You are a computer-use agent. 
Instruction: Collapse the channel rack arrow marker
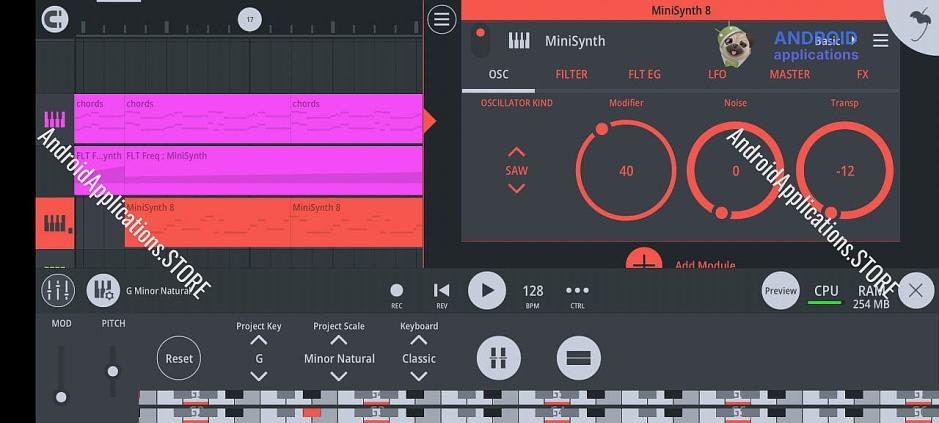point(430,121)
